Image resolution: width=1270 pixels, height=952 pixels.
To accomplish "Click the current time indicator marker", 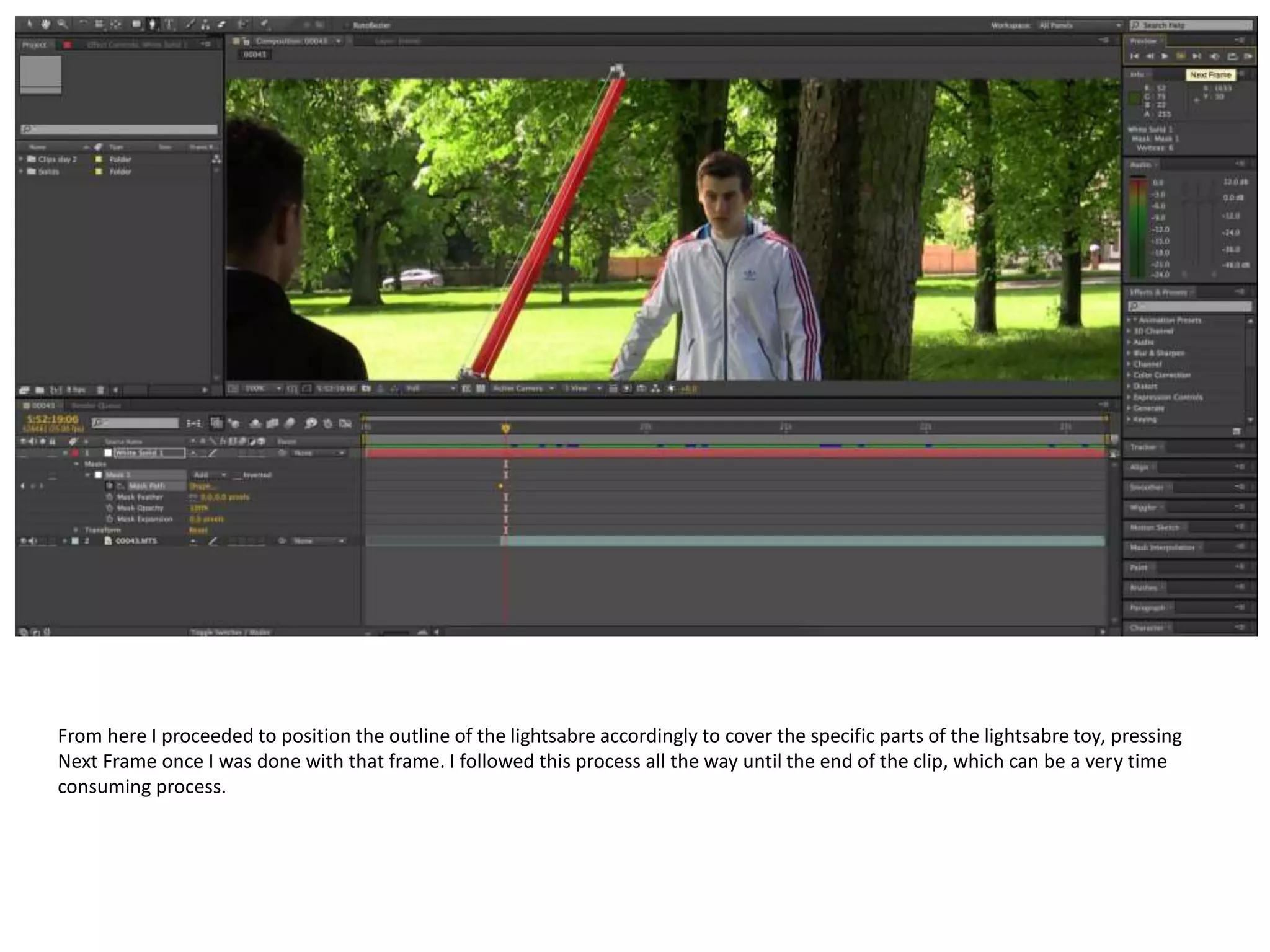I will click(x=505, y=428).
